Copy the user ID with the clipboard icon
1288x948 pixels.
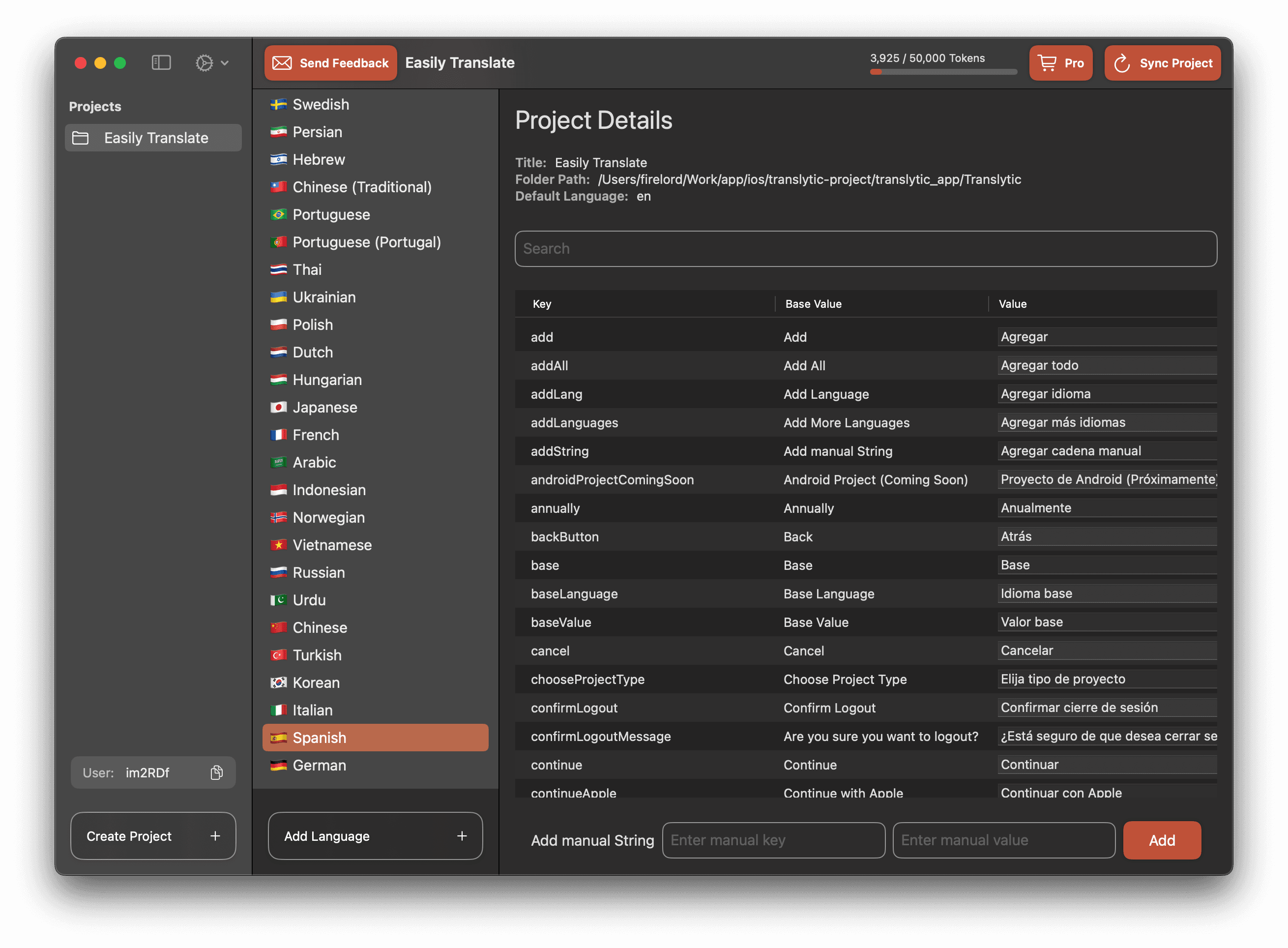click(216, 772)
